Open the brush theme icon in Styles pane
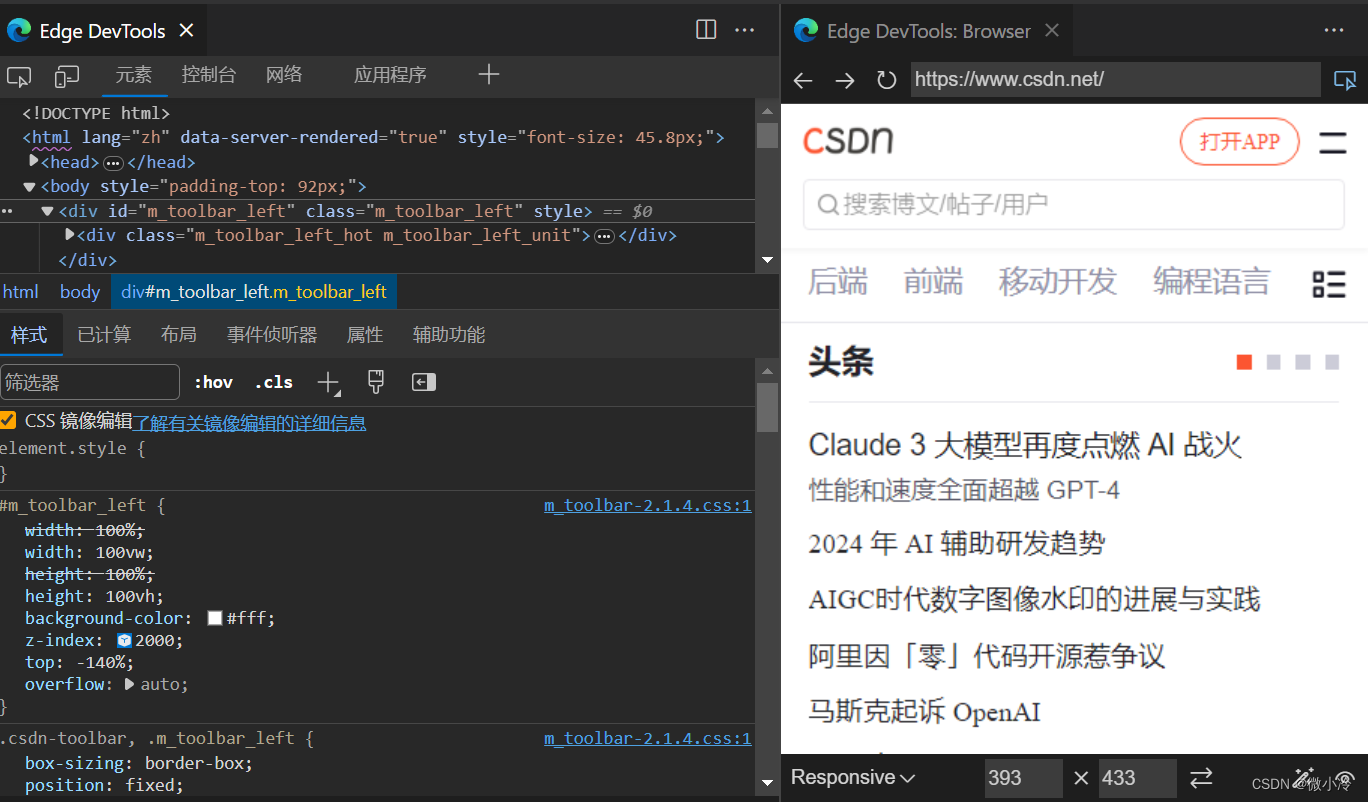This screenshot has width=1368, height=802. click(x=375, y=382)
